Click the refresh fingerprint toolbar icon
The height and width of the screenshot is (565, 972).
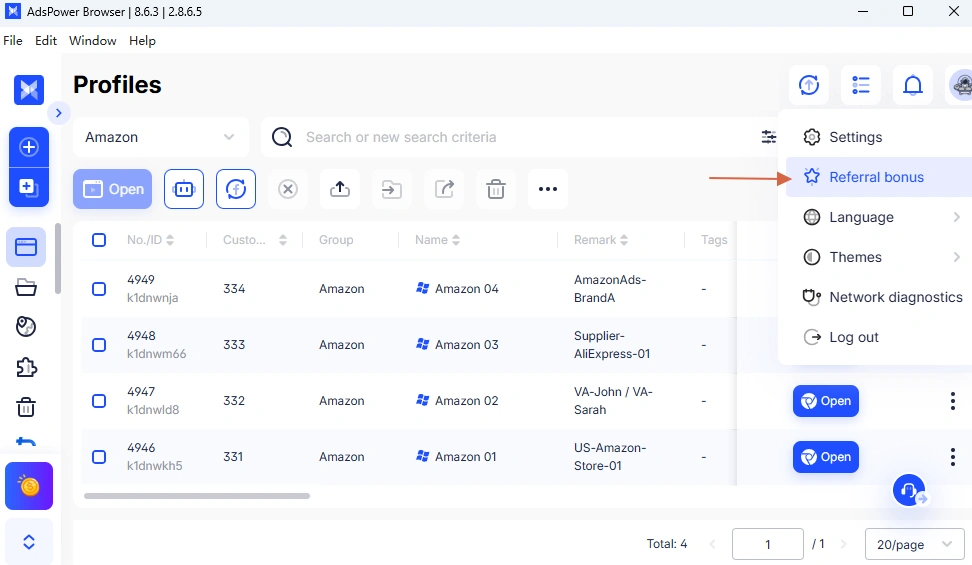click(236, 189)
